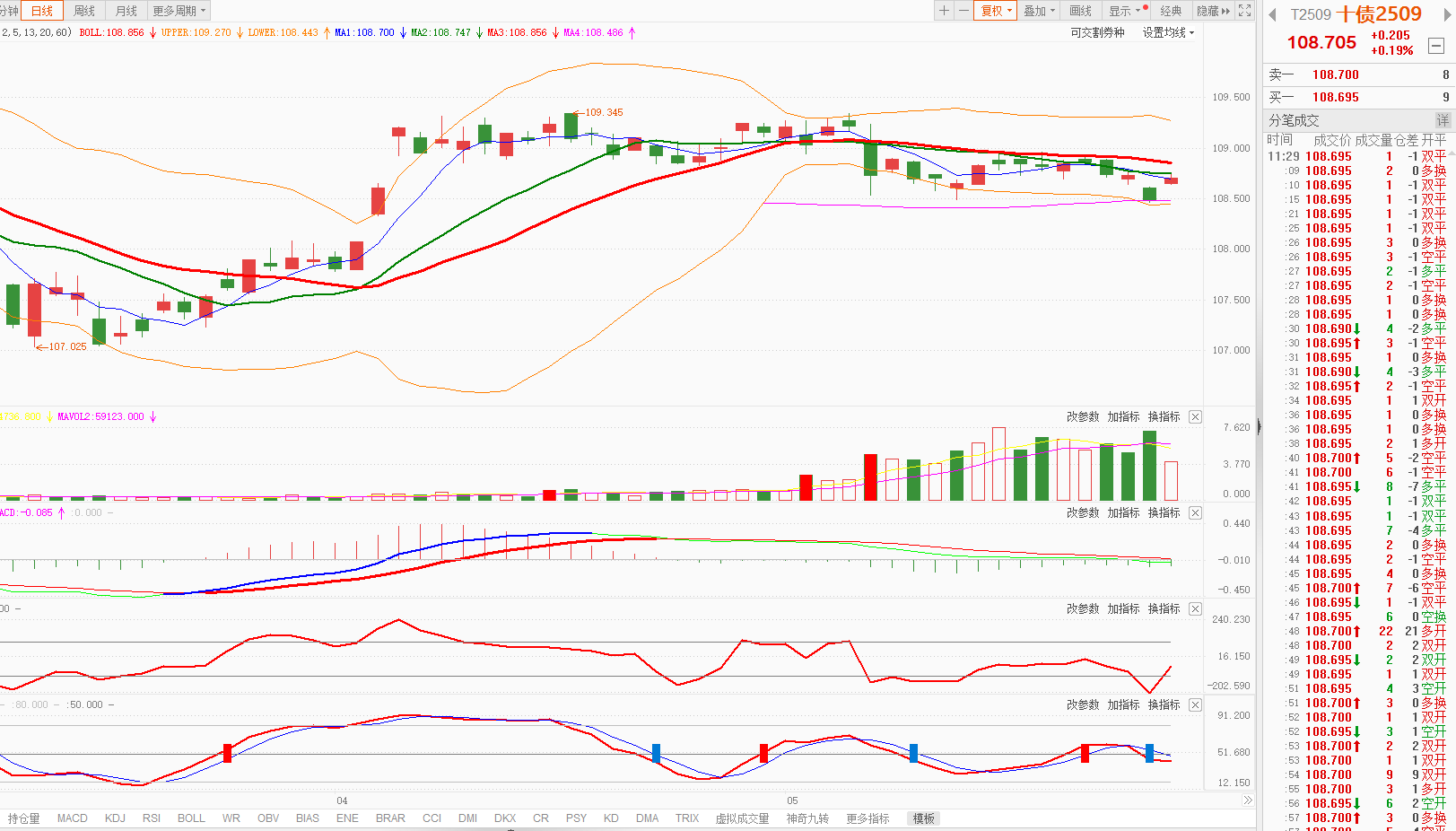Screen dimensions: 1456x831
Task: Click the back arrow beside T2509
Action: click(x=1272, y=14)
